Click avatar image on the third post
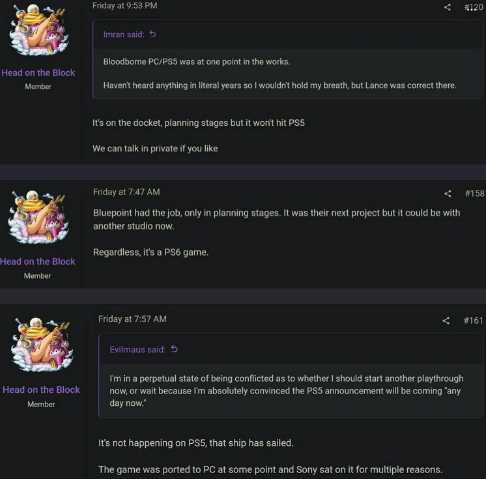The image size is (486, 479). tap(42, 345)
